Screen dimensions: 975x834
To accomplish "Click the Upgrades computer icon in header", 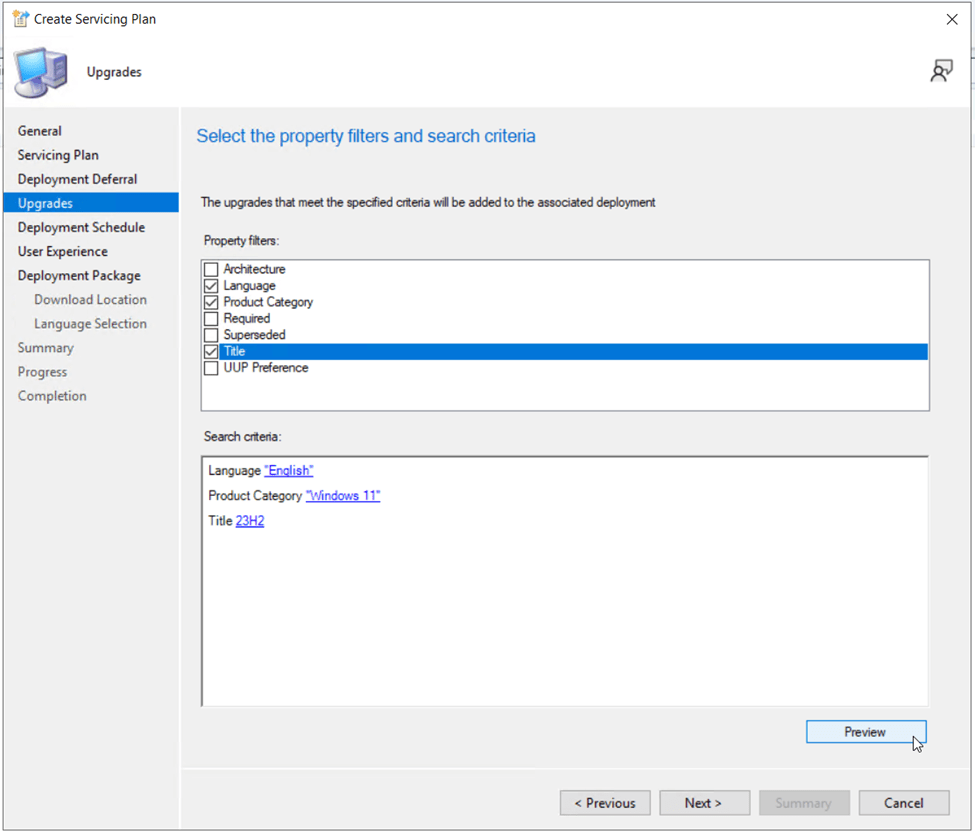I will click(x=42, y=72).
